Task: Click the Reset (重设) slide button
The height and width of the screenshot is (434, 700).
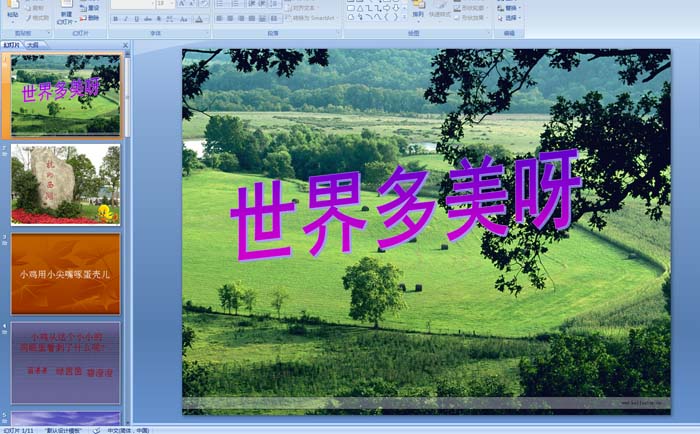Action: [x=89, y=8]
